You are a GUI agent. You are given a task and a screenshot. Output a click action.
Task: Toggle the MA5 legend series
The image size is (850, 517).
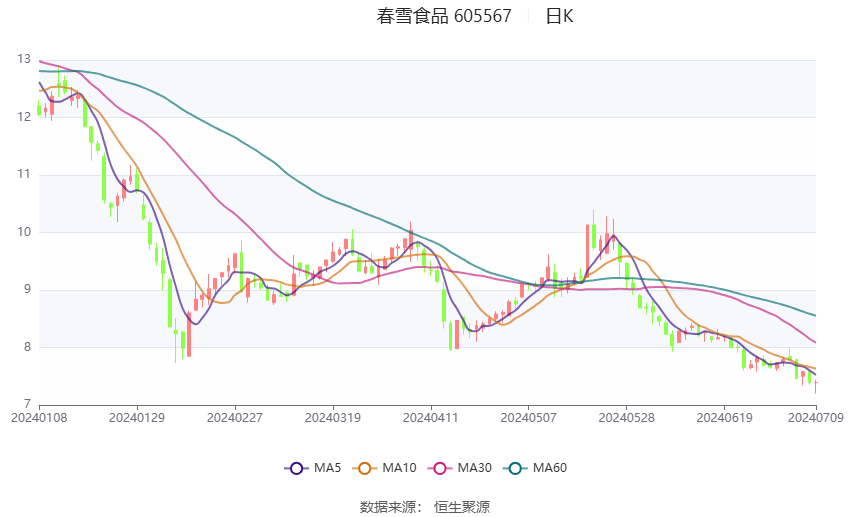coord(313,468)
